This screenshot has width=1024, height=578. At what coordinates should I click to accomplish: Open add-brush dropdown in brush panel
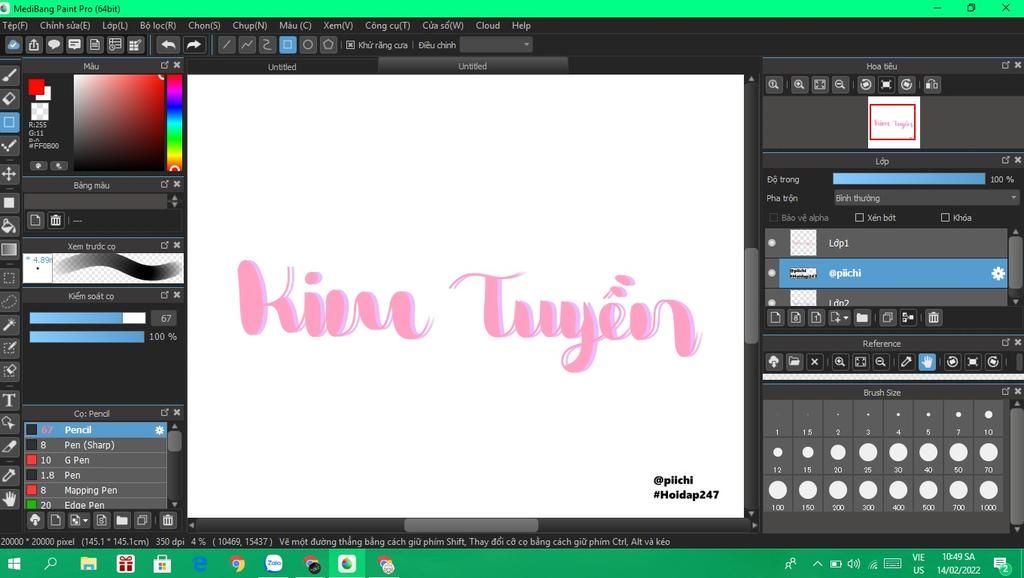pos(86,521)
